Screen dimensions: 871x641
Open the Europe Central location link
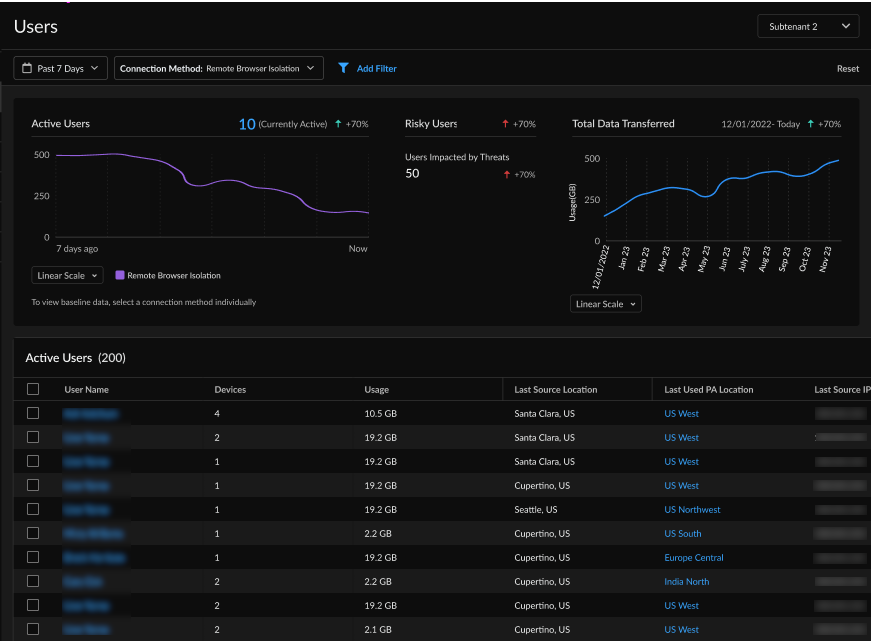(693, 557)
